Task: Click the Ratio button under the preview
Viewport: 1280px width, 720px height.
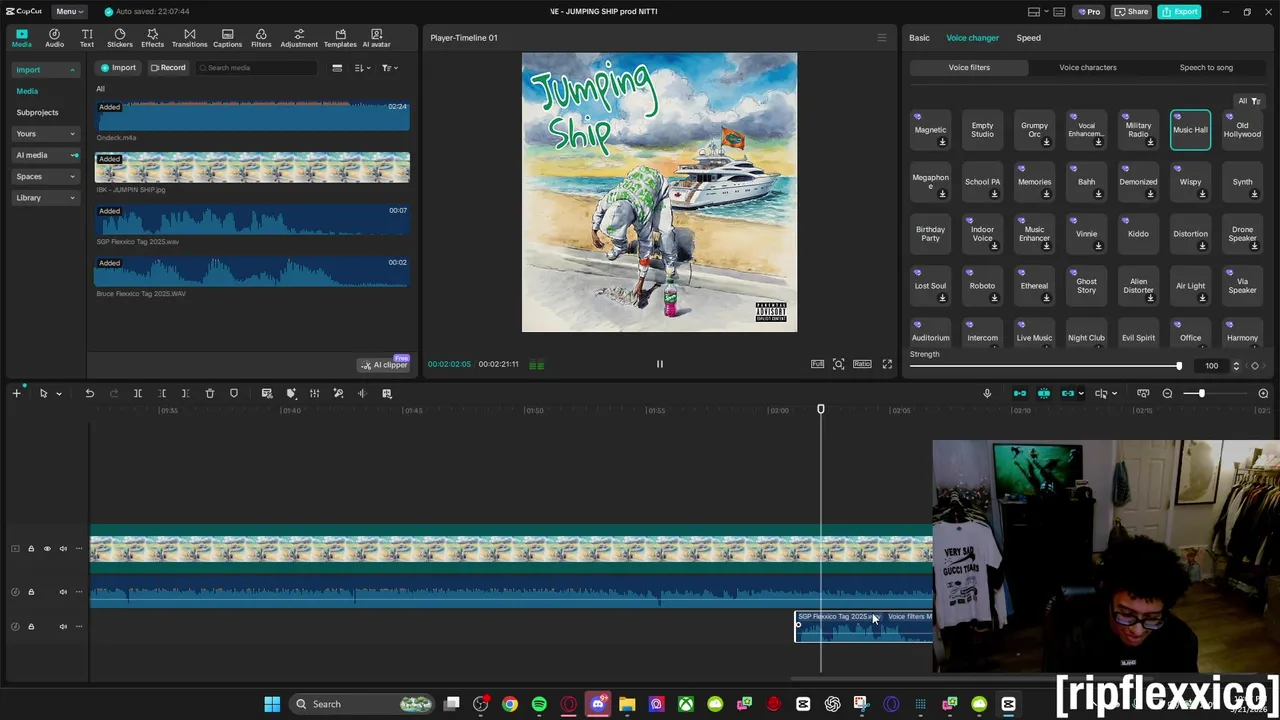Action: pos(862,364)
